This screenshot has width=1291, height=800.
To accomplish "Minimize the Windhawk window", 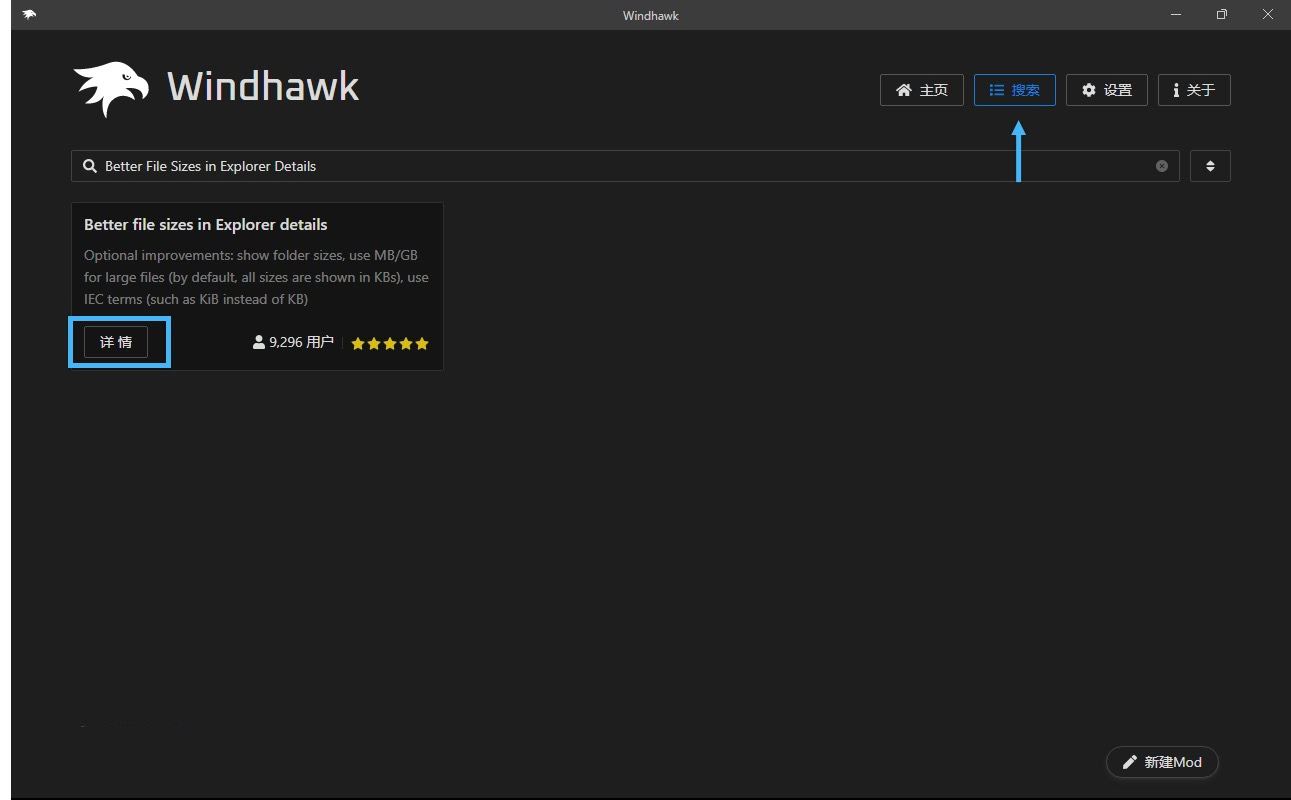I will tap(1175, 15).
